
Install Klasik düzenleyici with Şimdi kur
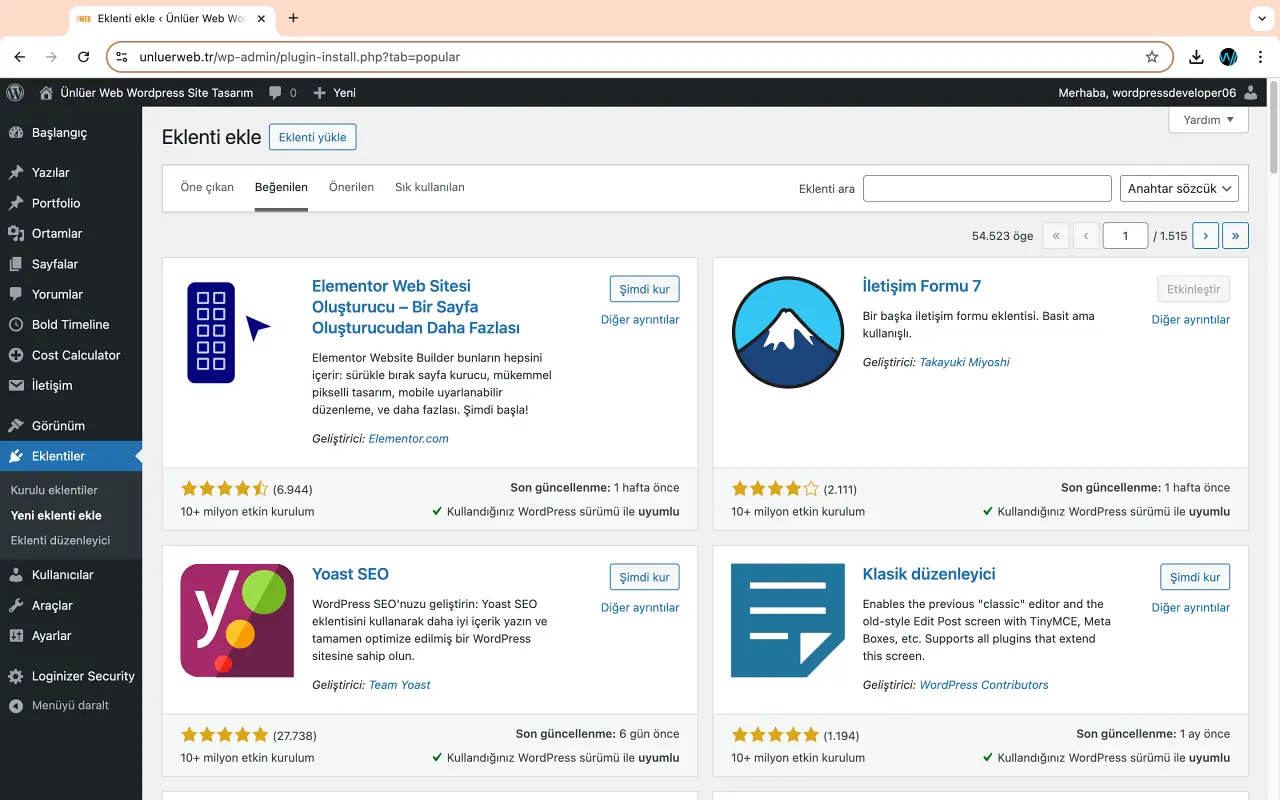coord(1195,577)
